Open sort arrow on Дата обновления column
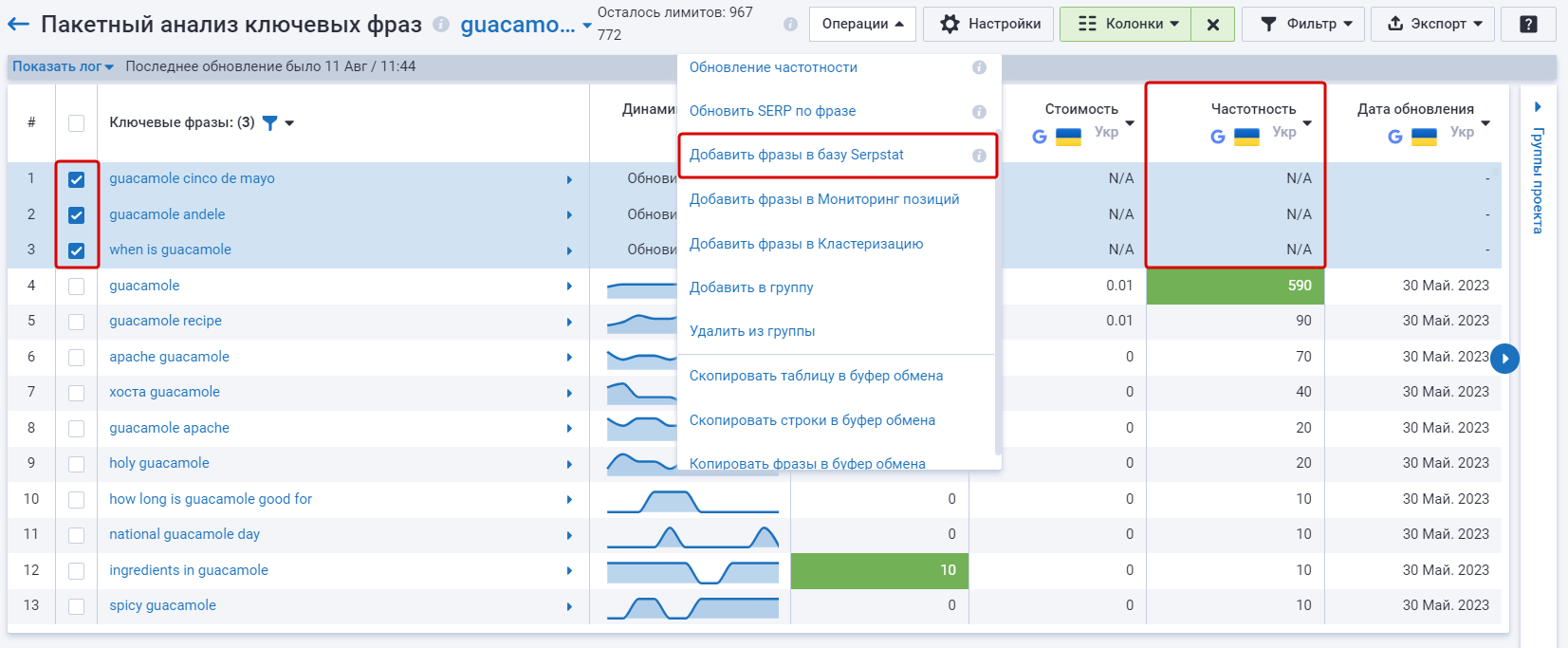The width and height of the screenshot is (1568, 648). (x=1485, y=123)
